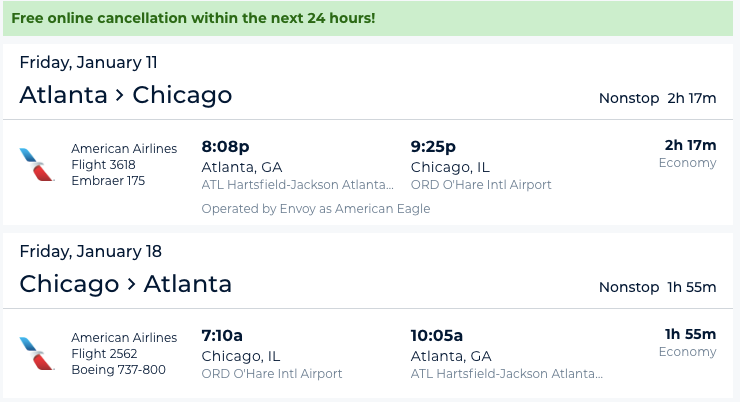740x402 pixels.
Task: Select the free online cancellation banner
Action: (368, 18)
